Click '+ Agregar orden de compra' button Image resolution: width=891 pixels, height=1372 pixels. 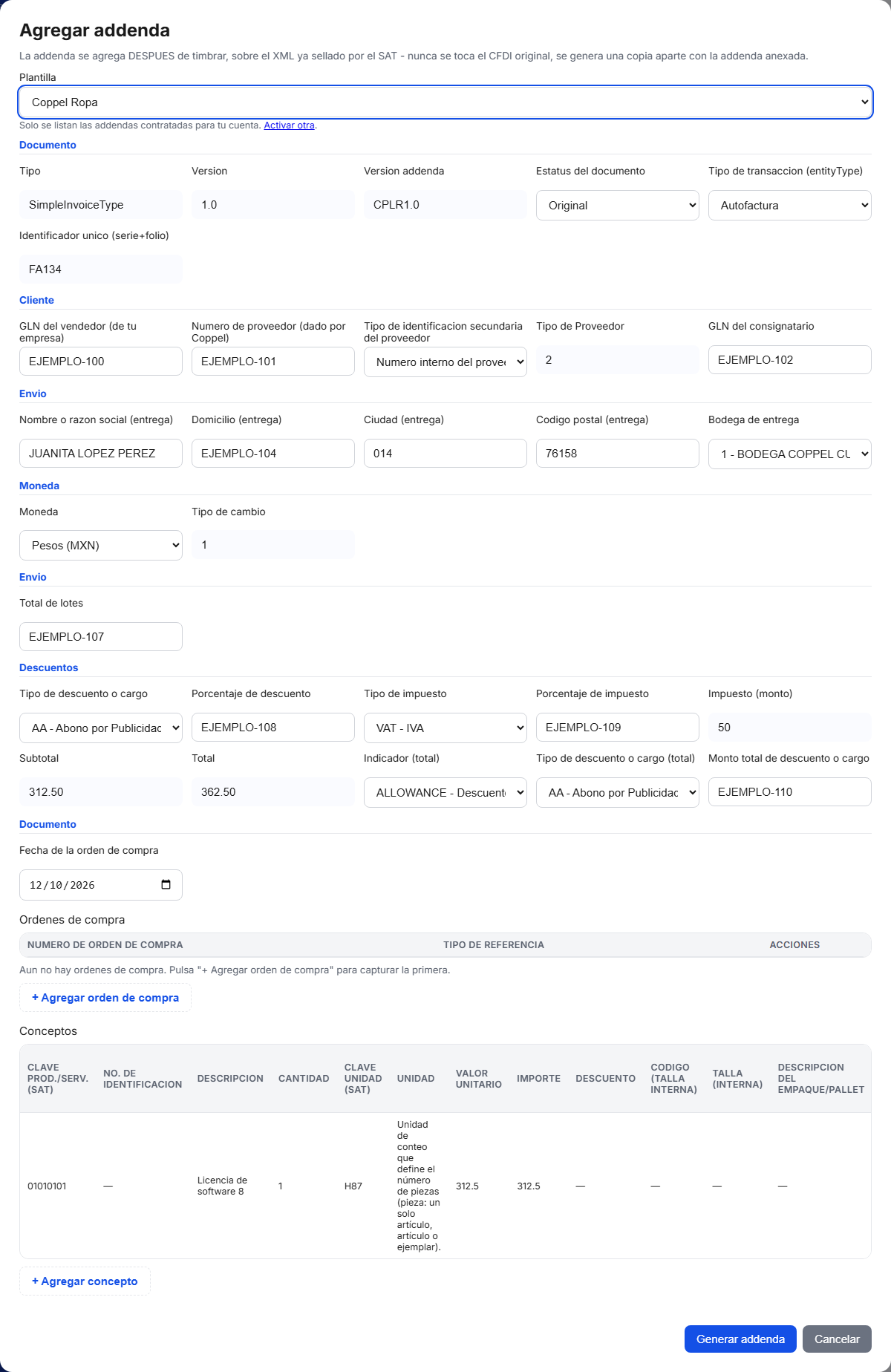point(105,998)
